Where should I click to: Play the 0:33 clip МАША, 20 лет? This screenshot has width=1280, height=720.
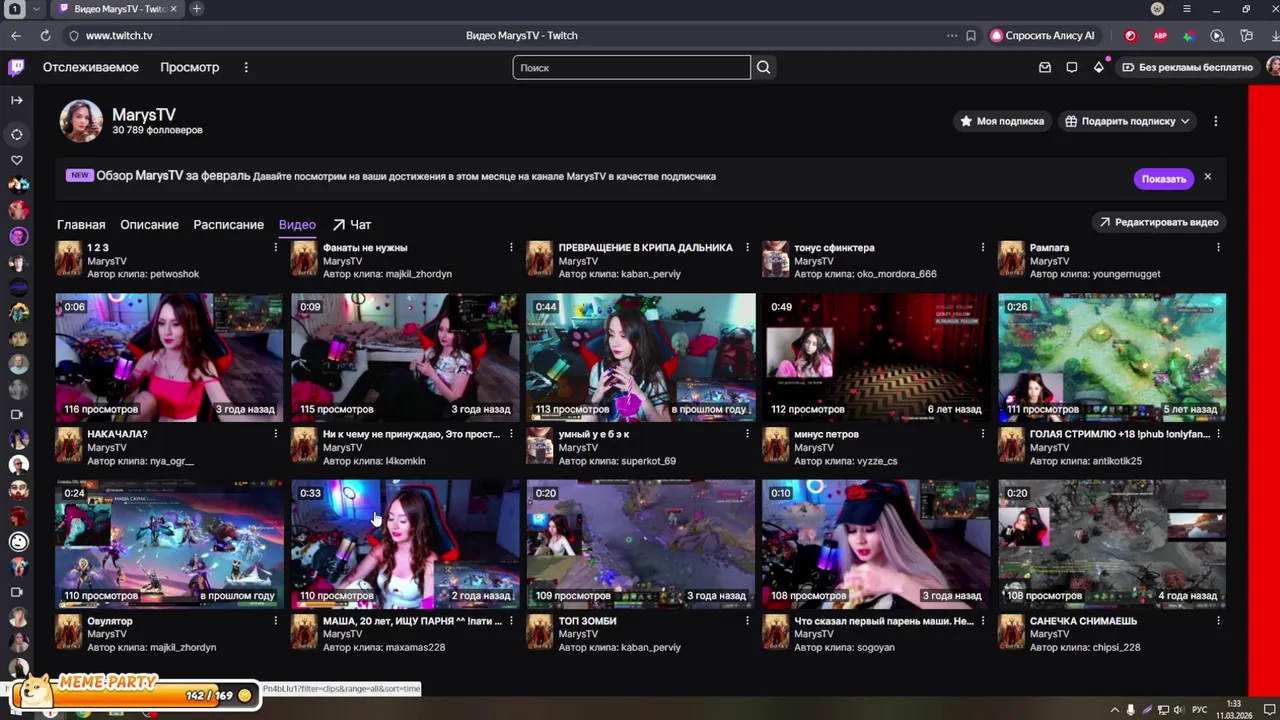pos(405,544)
